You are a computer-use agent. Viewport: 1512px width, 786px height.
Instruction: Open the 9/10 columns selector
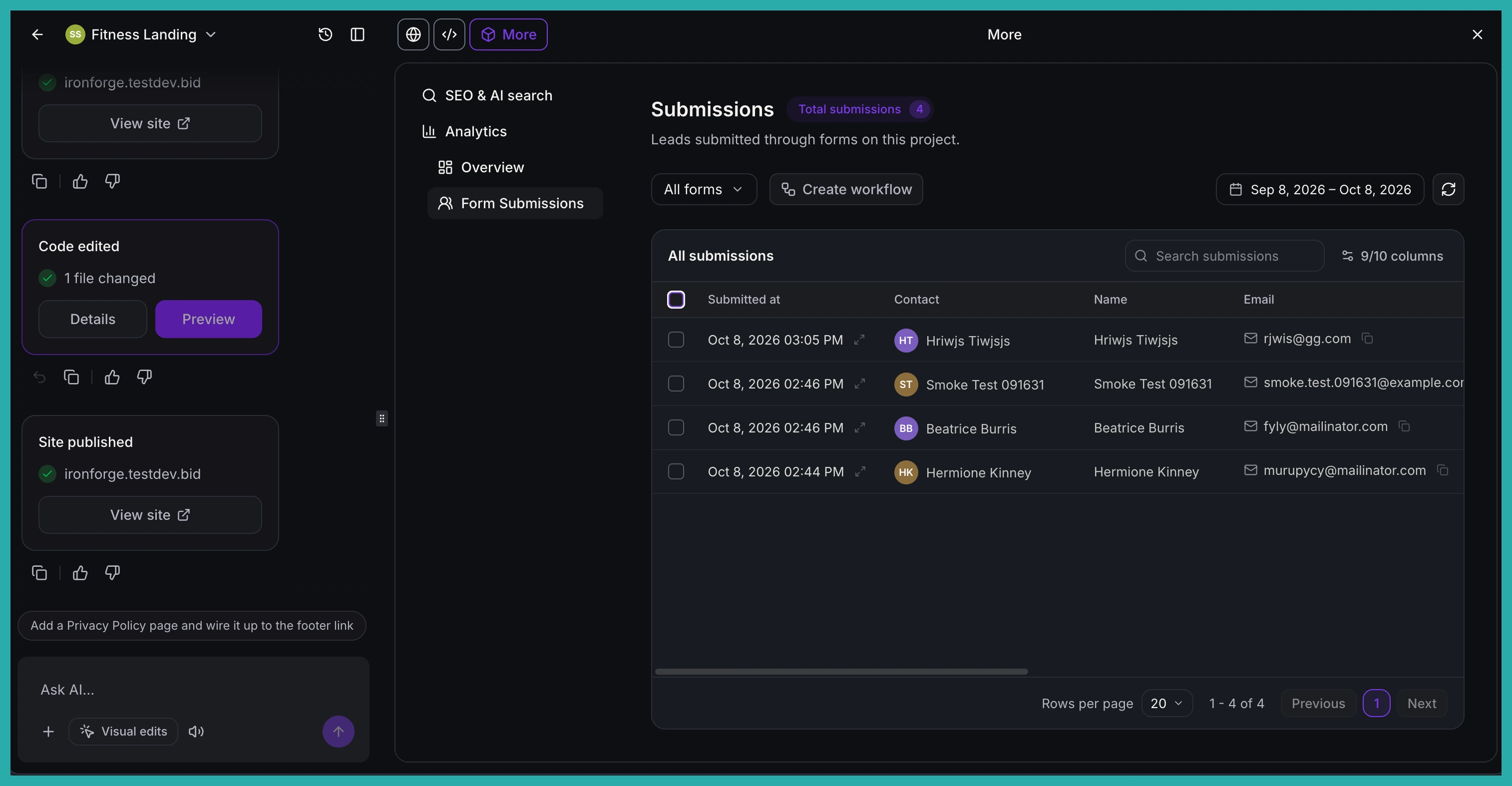point(1392,256)
